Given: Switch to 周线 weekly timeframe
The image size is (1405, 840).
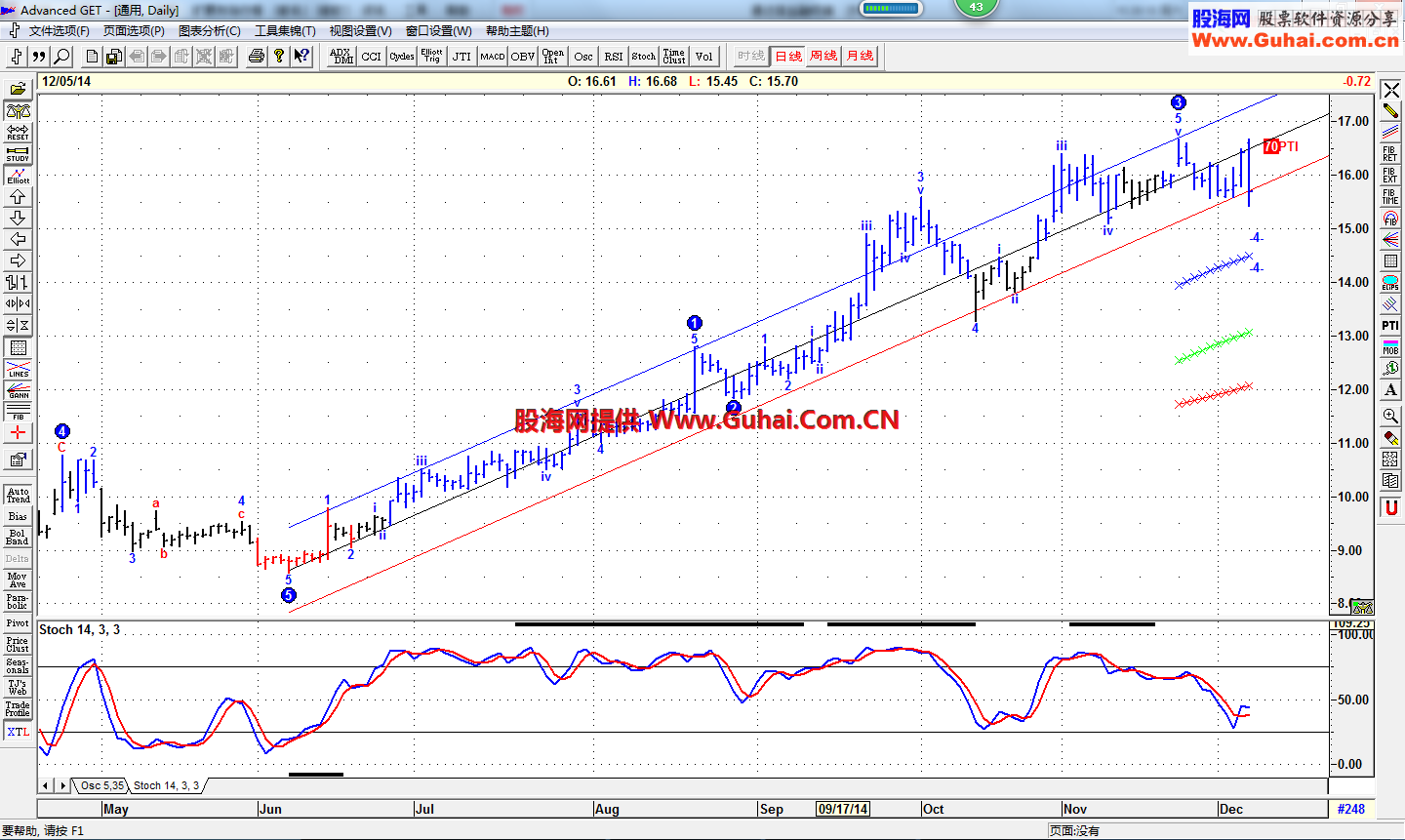Looking at the screenshot, I should point(823,56).
